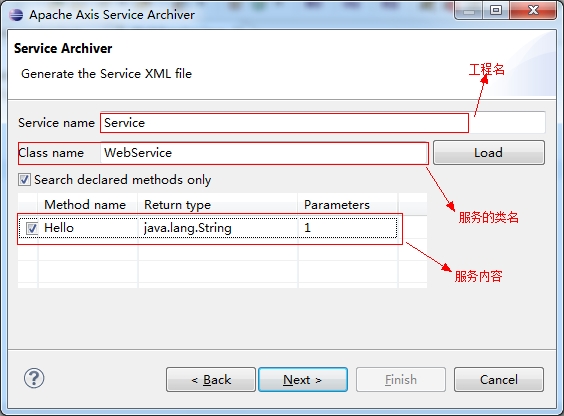Click the Method name column header

click(x=88, y=205)
